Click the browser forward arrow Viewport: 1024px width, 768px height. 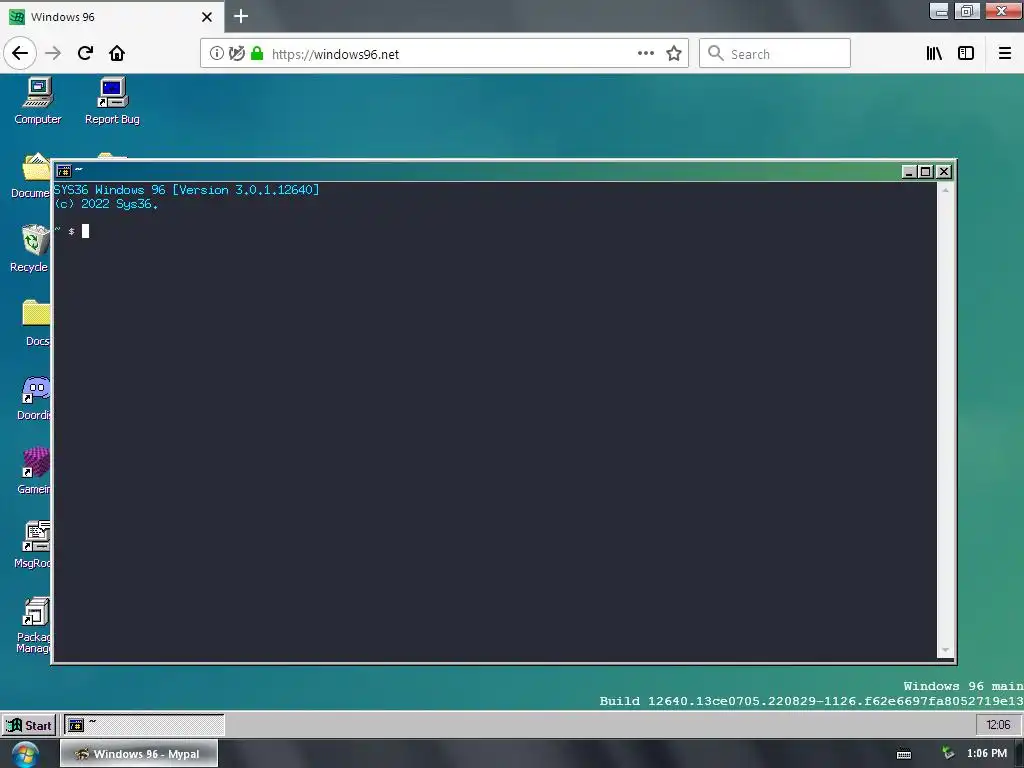pos(53,53)
